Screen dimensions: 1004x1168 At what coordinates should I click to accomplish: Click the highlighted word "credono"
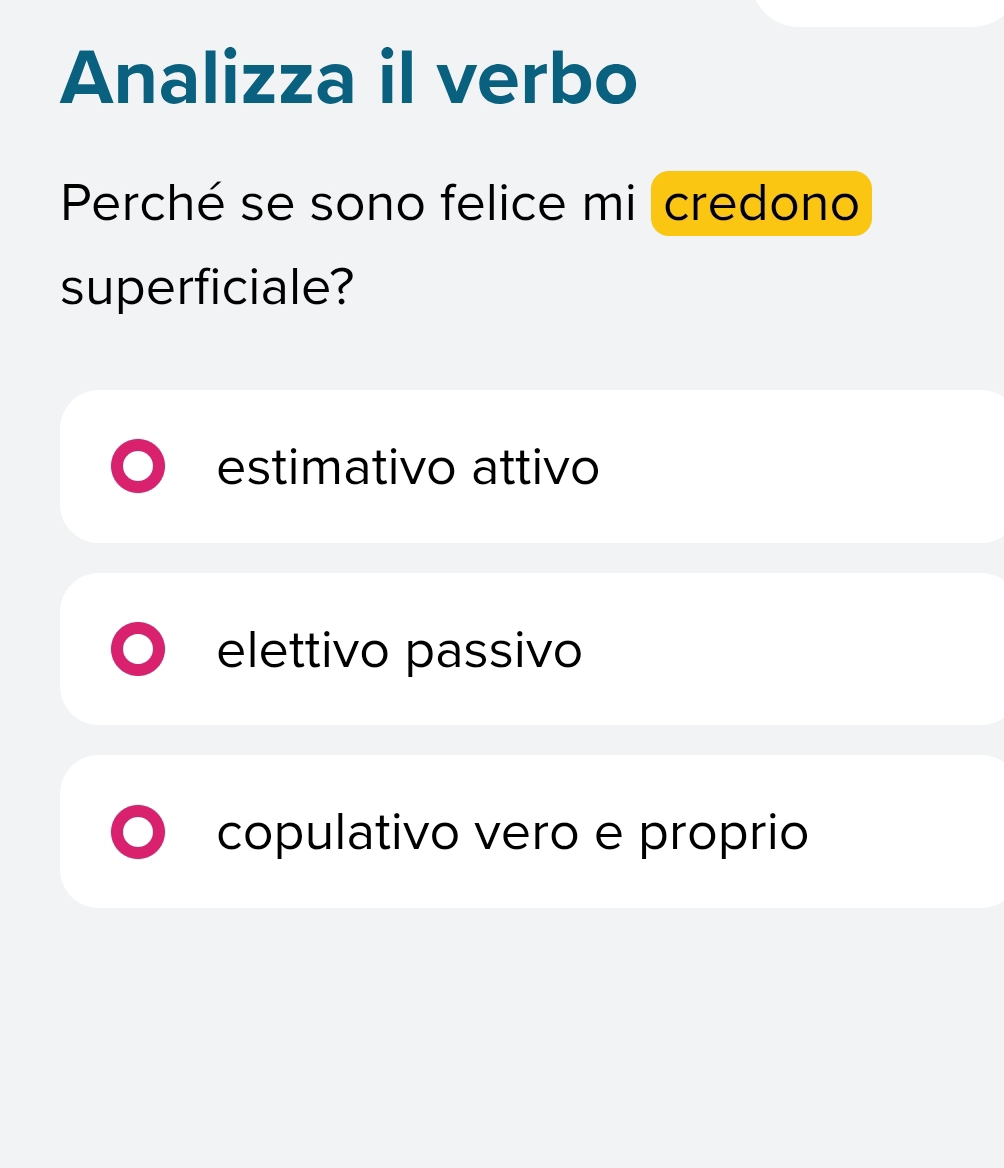761,205
